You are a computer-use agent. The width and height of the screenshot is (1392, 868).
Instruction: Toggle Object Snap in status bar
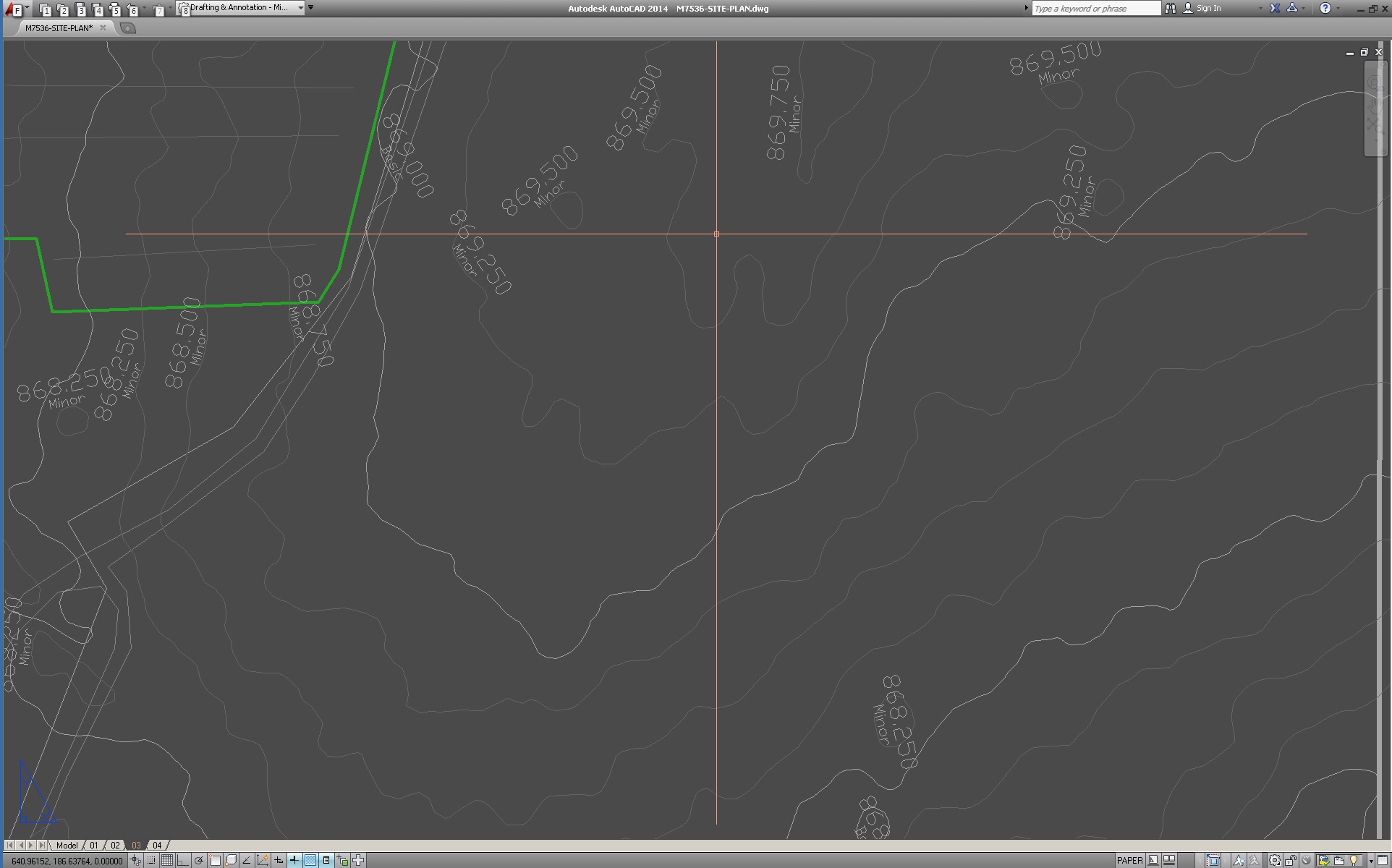pyautogui.click(x=215, y=860)
